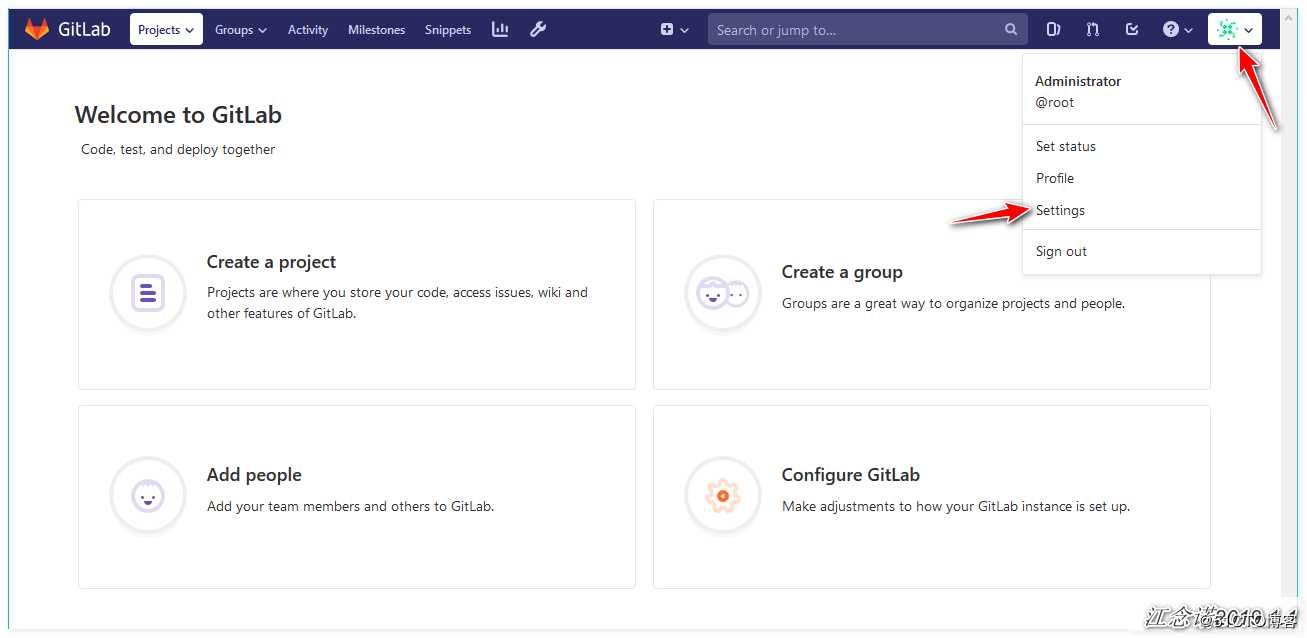Open the Admin area wrench icon
Viewport: 1307px width, 638px height.
pos(538,29)
